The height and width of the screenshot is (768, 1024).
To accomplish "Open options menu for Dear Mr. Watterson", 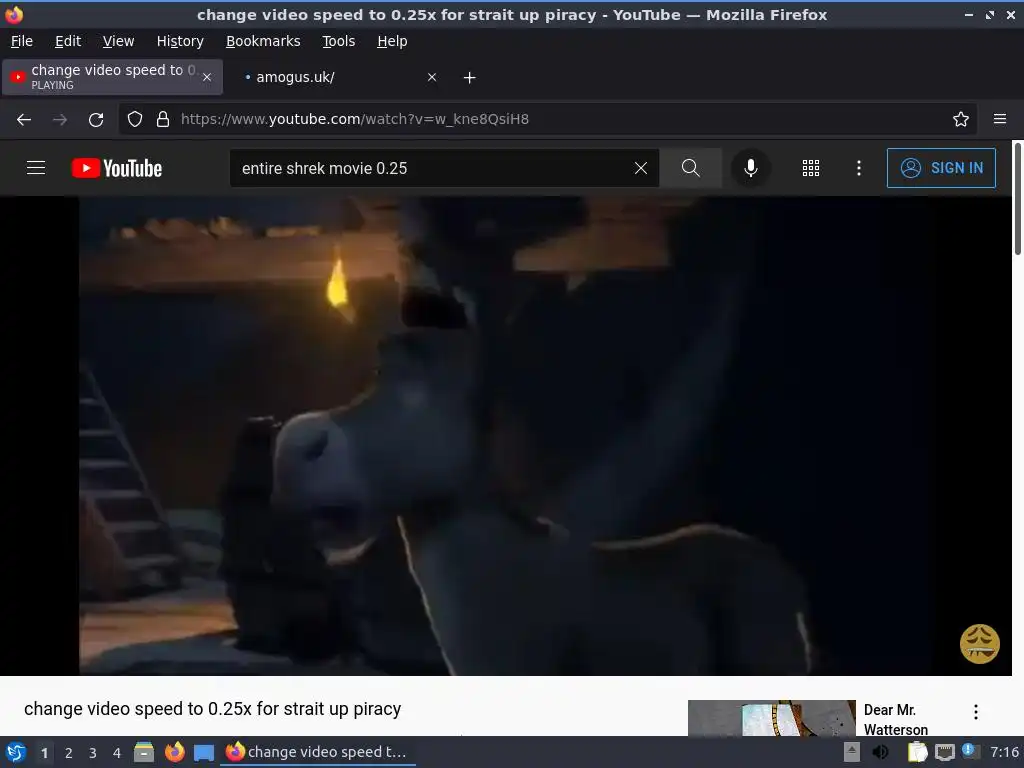I will click(975, 712).
